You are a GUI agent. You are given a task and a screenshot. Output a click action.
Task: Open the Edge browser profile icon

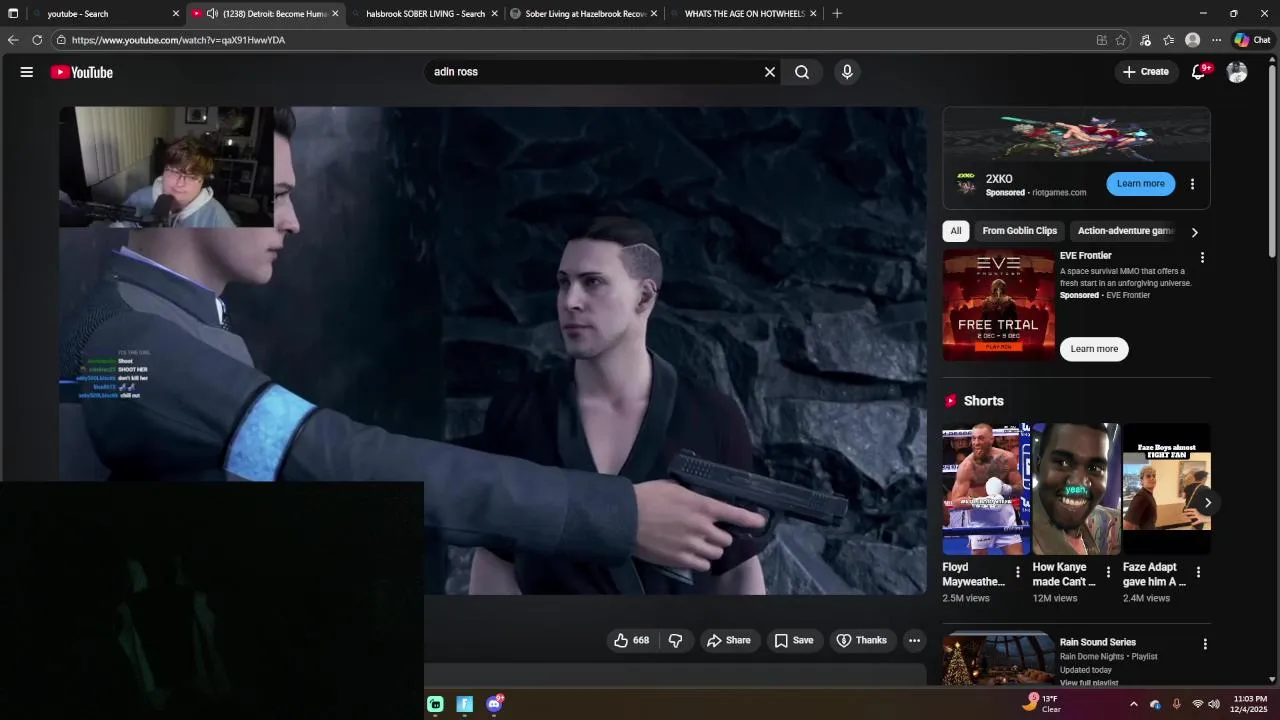(1192, 40)
